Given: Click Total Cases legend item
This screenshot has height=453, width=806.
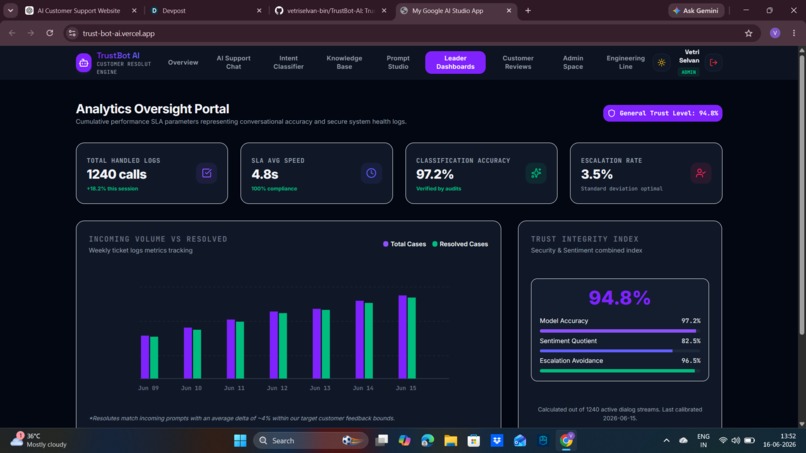Looking at the screenshot, I should pyautogui.click(x=405, y=244).
